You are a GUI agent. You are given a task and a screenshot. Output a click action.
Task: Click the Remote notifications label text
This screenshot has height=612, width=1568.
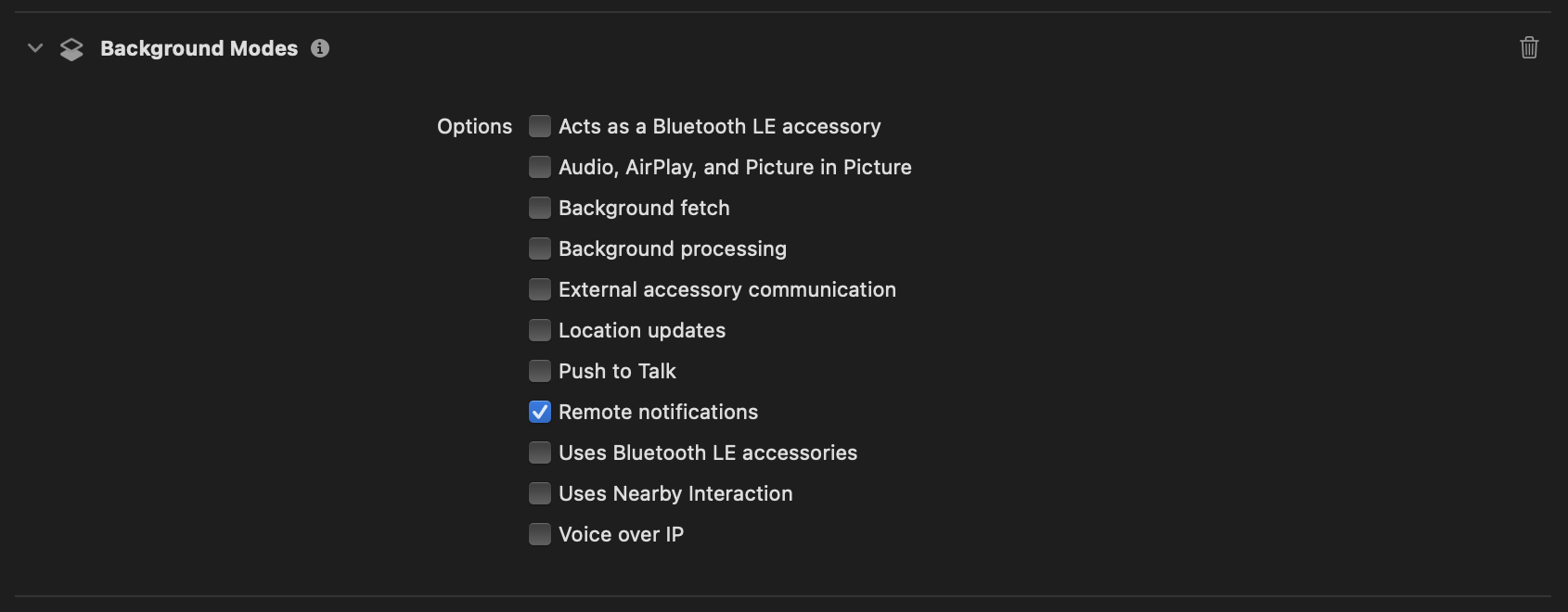[658, 412]
